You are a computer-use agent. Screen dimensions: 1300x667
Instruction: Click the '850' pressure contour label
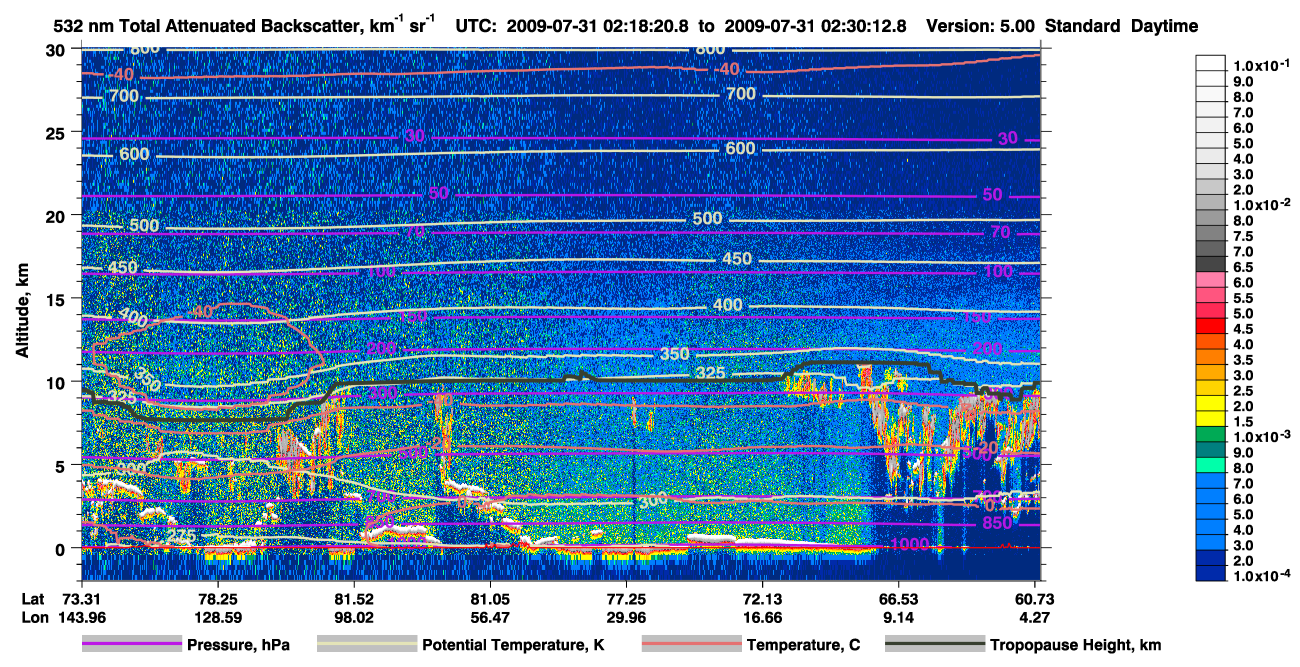(996, 522)
